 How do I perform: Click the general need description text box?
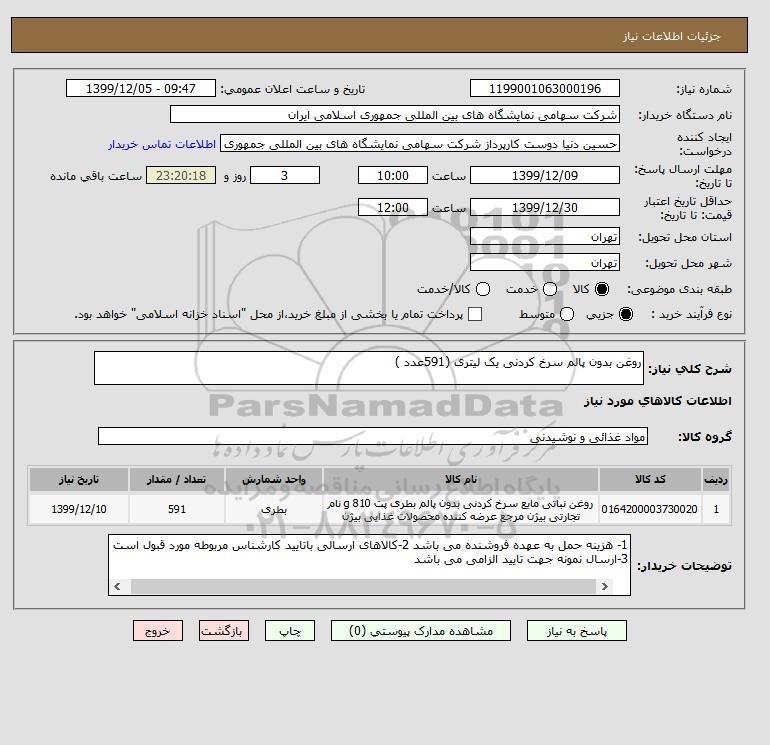click(369, 368)
